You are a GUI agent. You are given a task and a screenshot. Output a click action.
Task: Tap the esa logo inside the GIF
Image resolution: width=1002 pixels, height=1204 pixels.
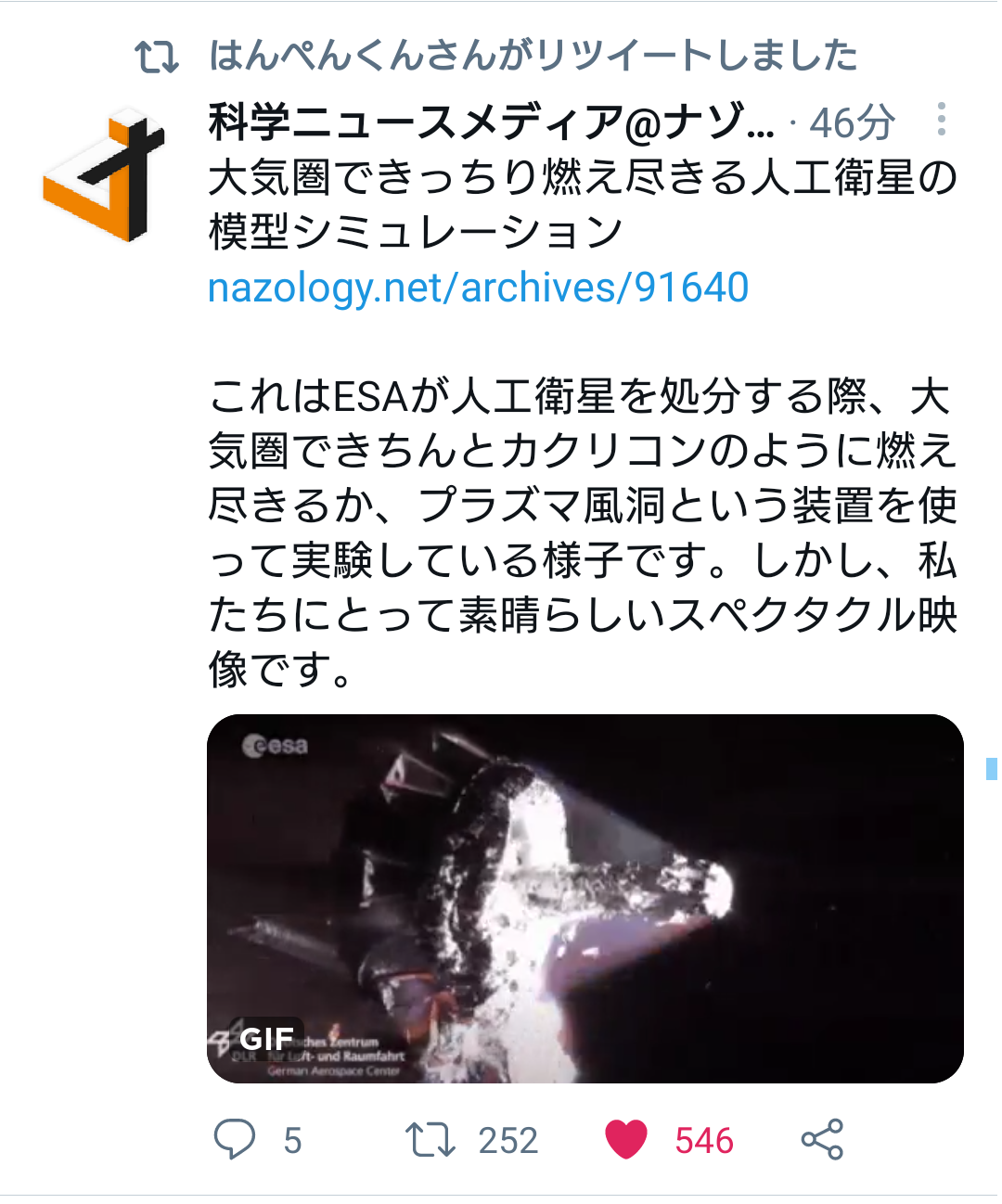(275, 746)
